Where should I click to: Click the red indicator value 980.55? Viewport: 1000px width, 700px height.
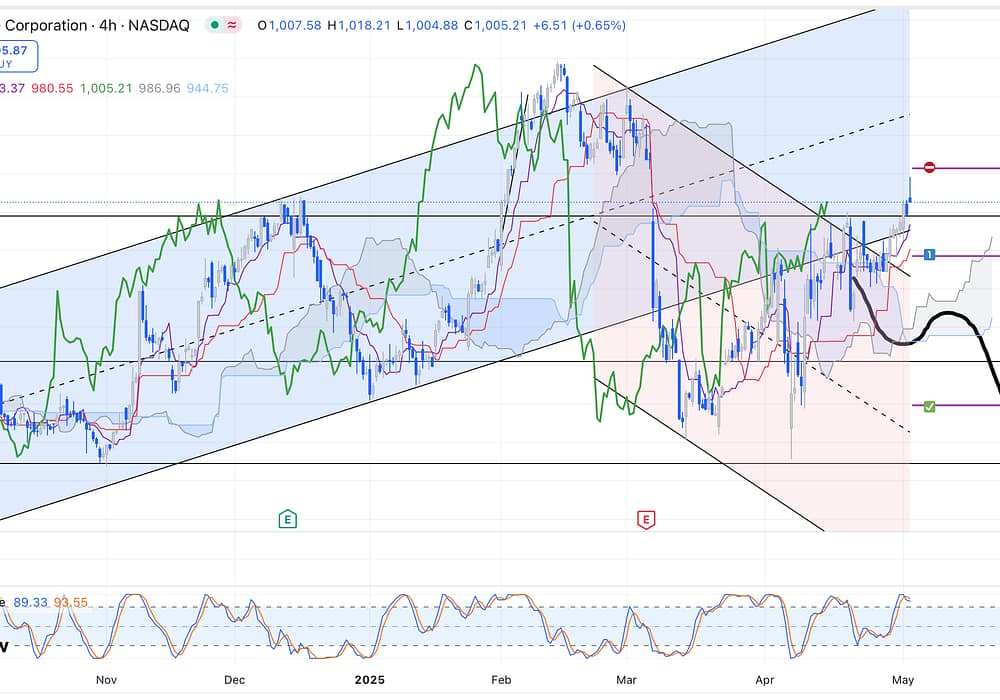coord(53,88)
